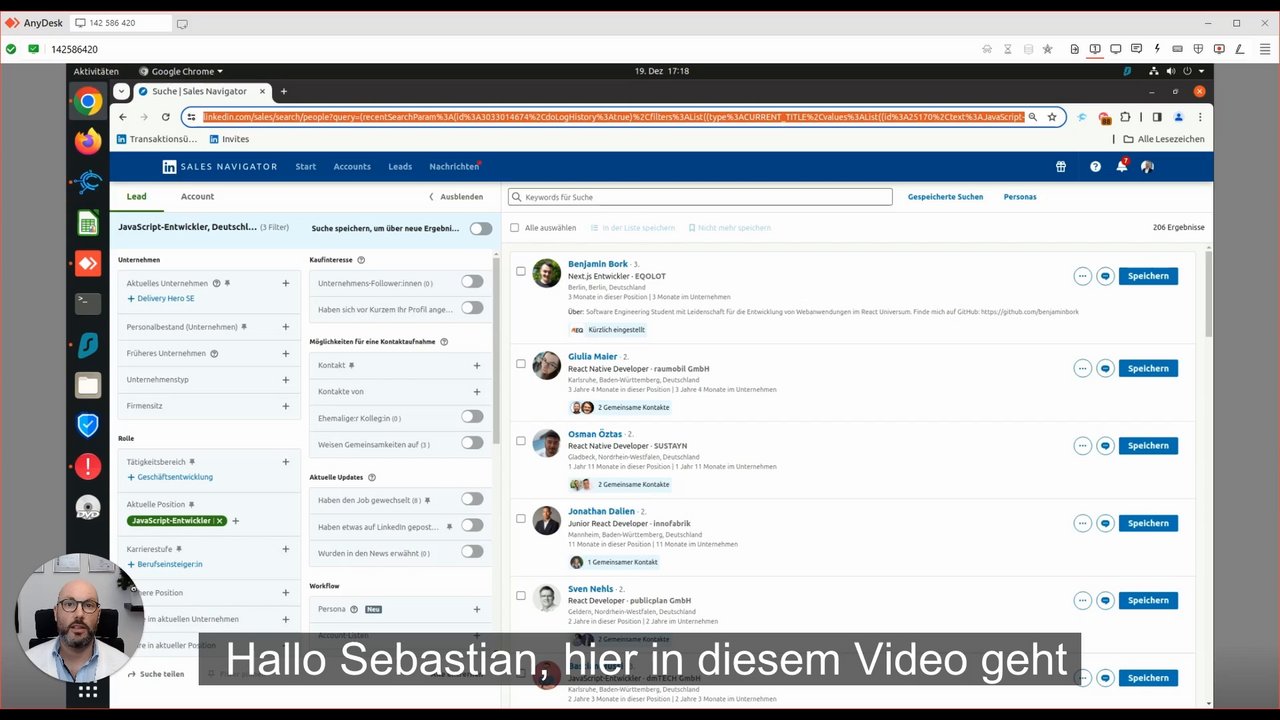Click Benjamin Bork's profile photo

click(546, 273)
